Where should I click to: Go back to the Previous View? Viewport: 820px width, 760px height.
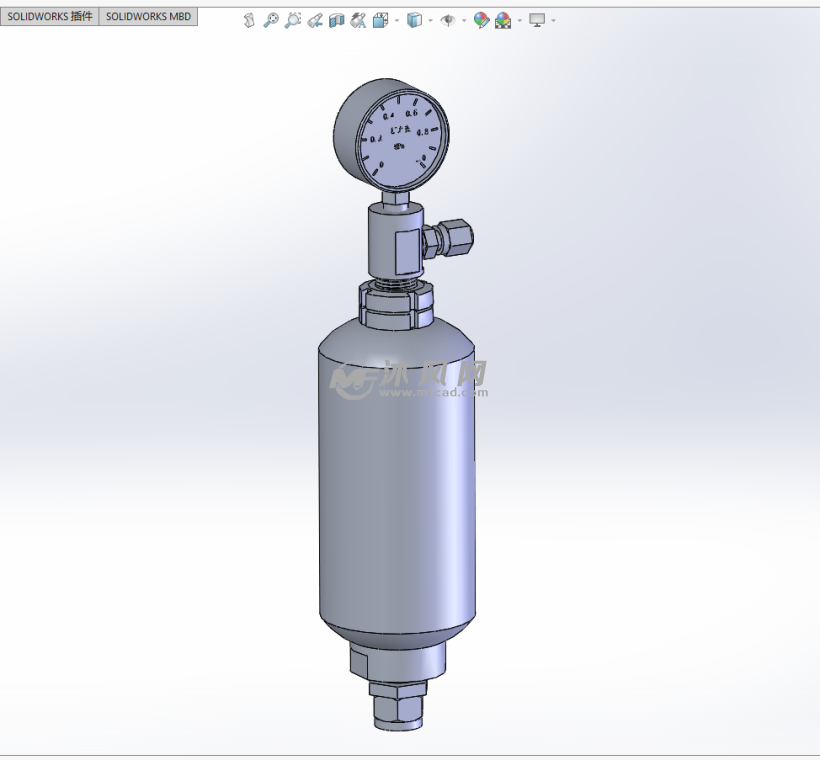pos(314,20)
